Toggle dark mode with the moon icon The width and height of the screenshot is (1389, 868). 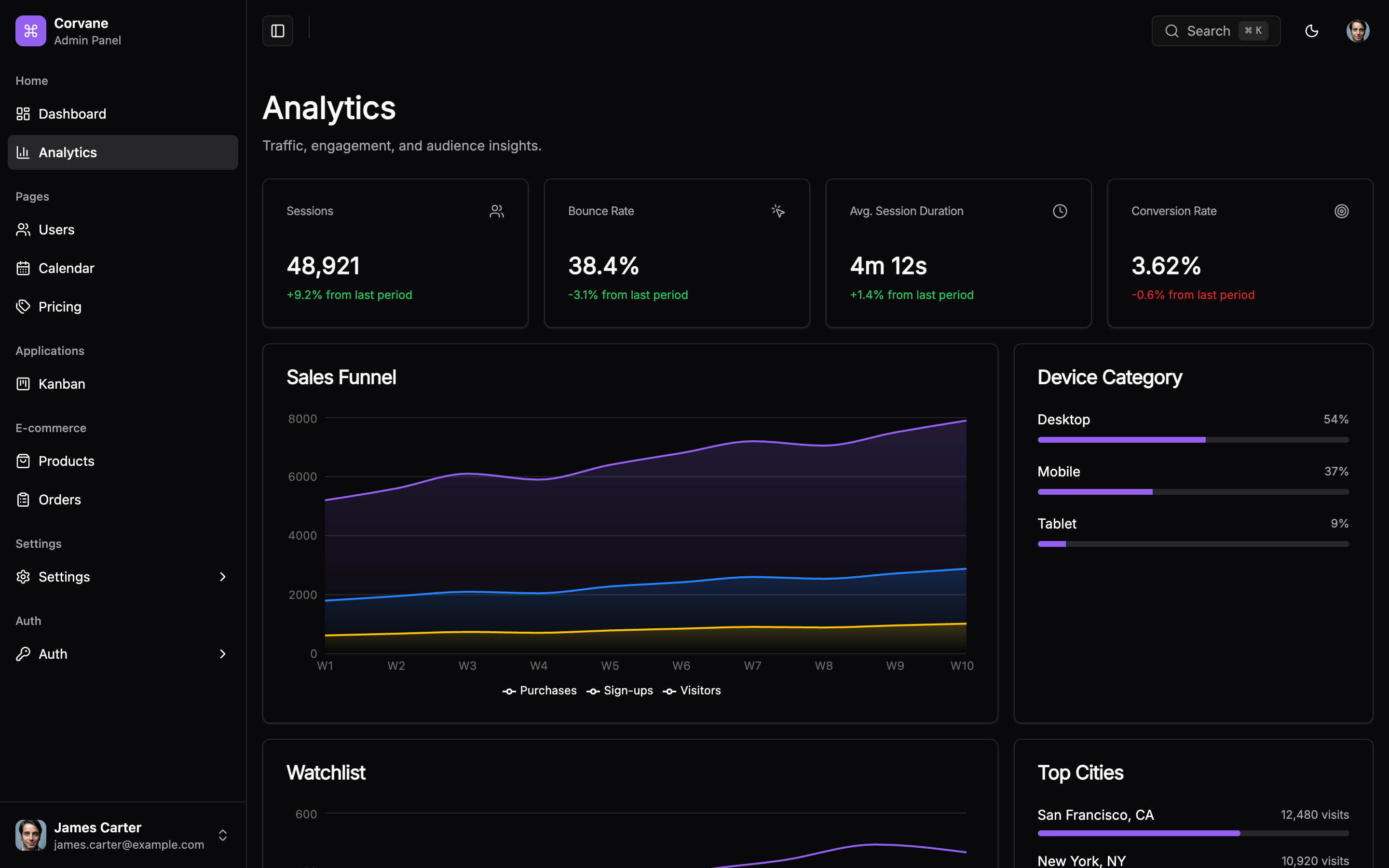[1311, 31]
